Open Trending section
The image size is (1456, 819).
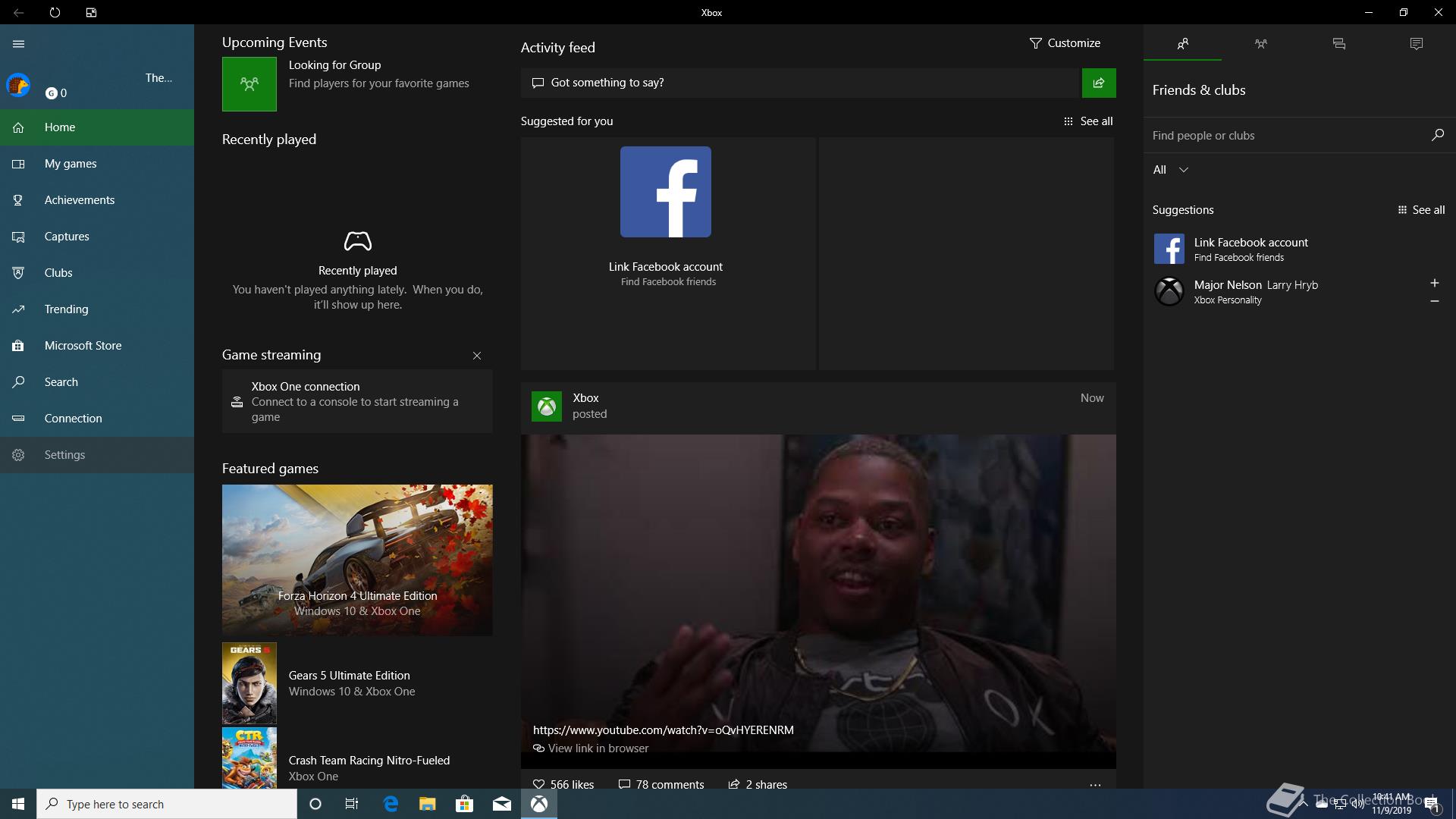[97, 309]
